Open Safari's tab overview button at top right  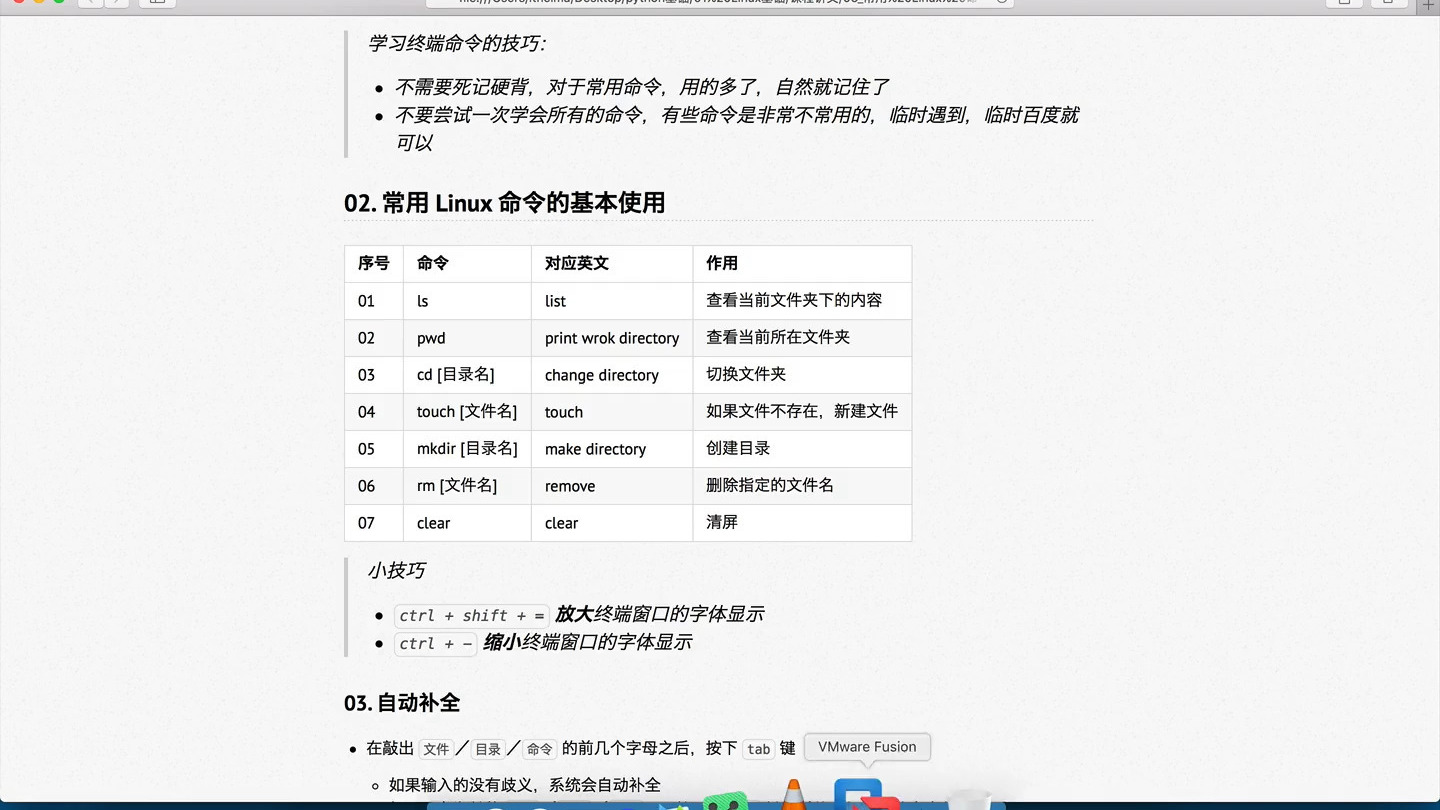click(x=1387, y=3)
